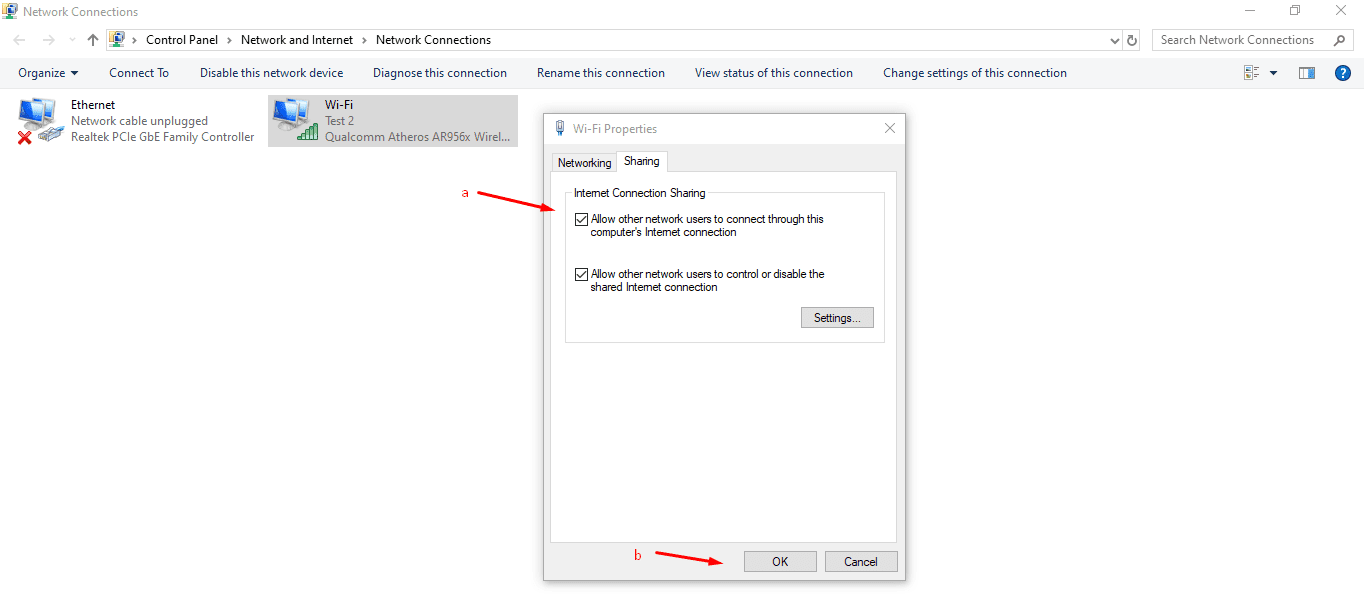This screenshot has height=597, width=1364.
Task: Uncheck allow users to connect through Internet connection
Action: (582, 220)
